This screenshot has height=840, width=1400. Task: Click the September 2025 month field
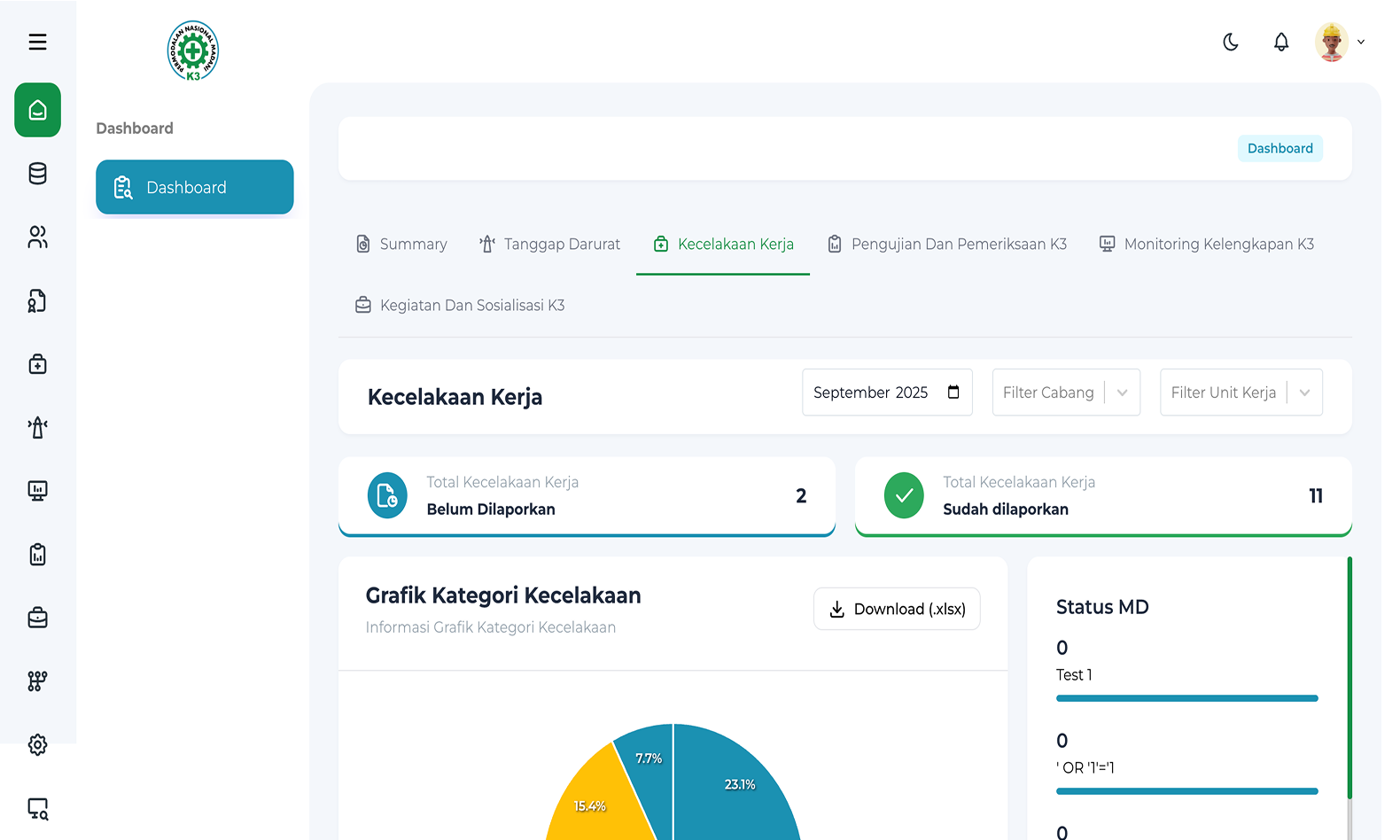point(886,393)
